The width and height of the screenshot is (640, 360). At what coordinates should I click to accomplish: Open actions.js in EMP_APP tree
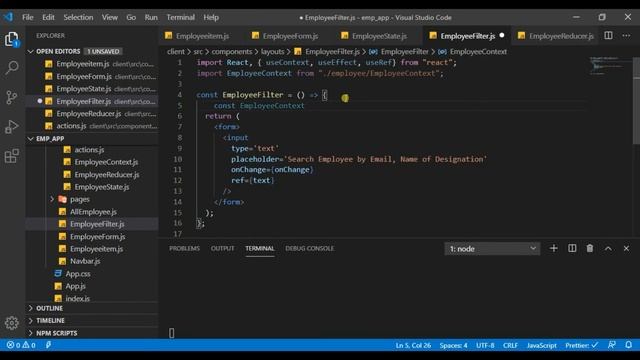pyautogui.click(x=89, y=150)
